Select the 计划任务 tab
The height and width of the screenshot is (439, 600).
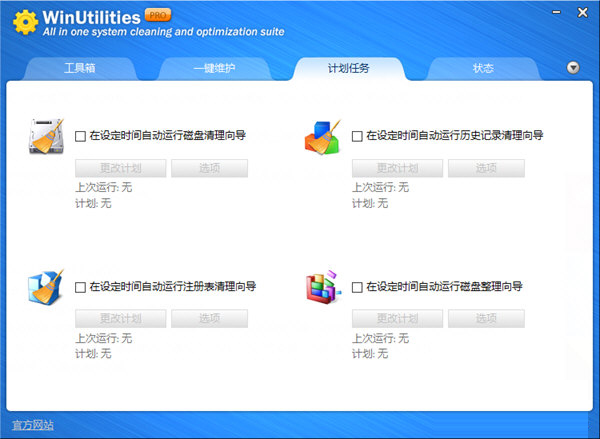click(x=348, y=69)
